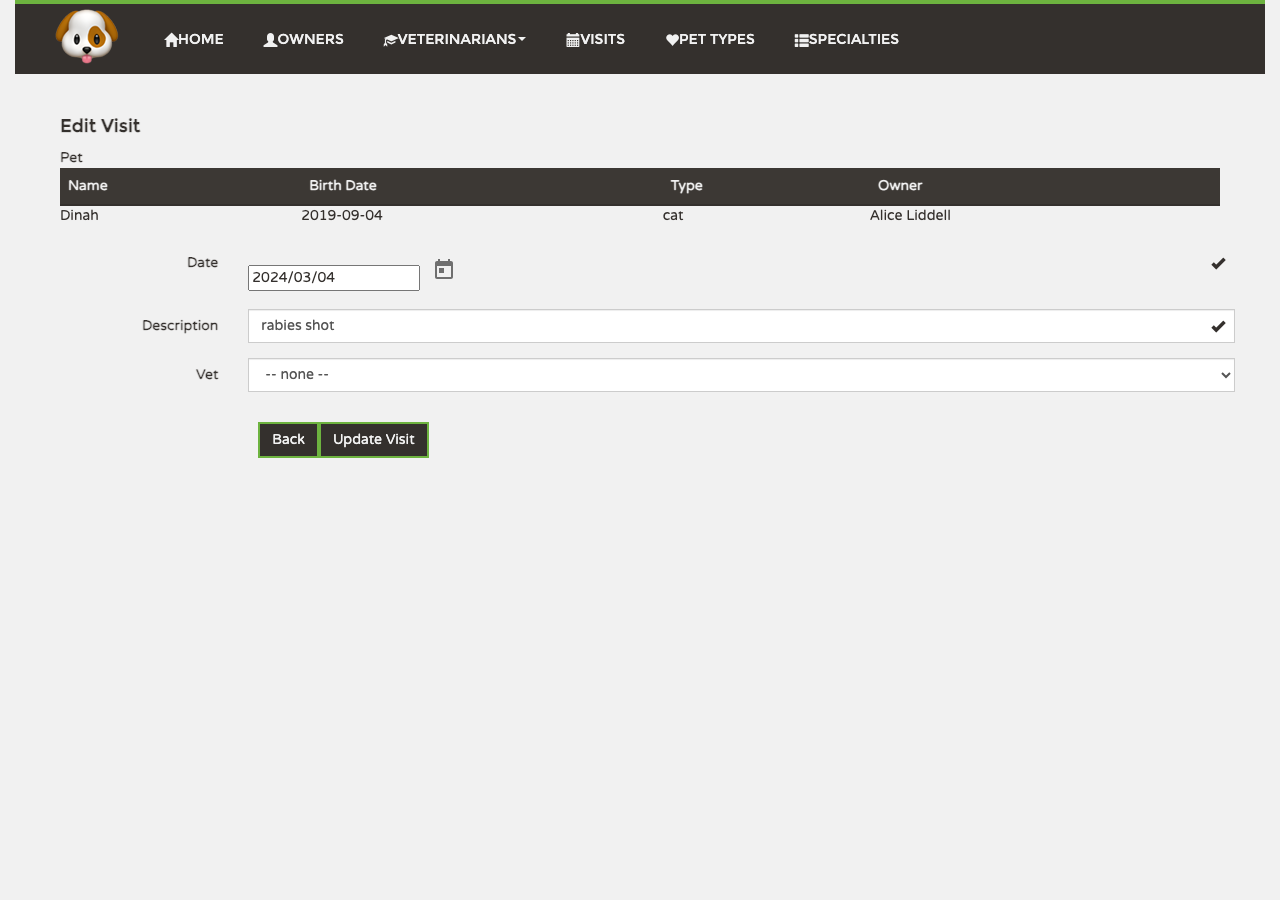Focus the visit Date input field

[x=334, y=278]
